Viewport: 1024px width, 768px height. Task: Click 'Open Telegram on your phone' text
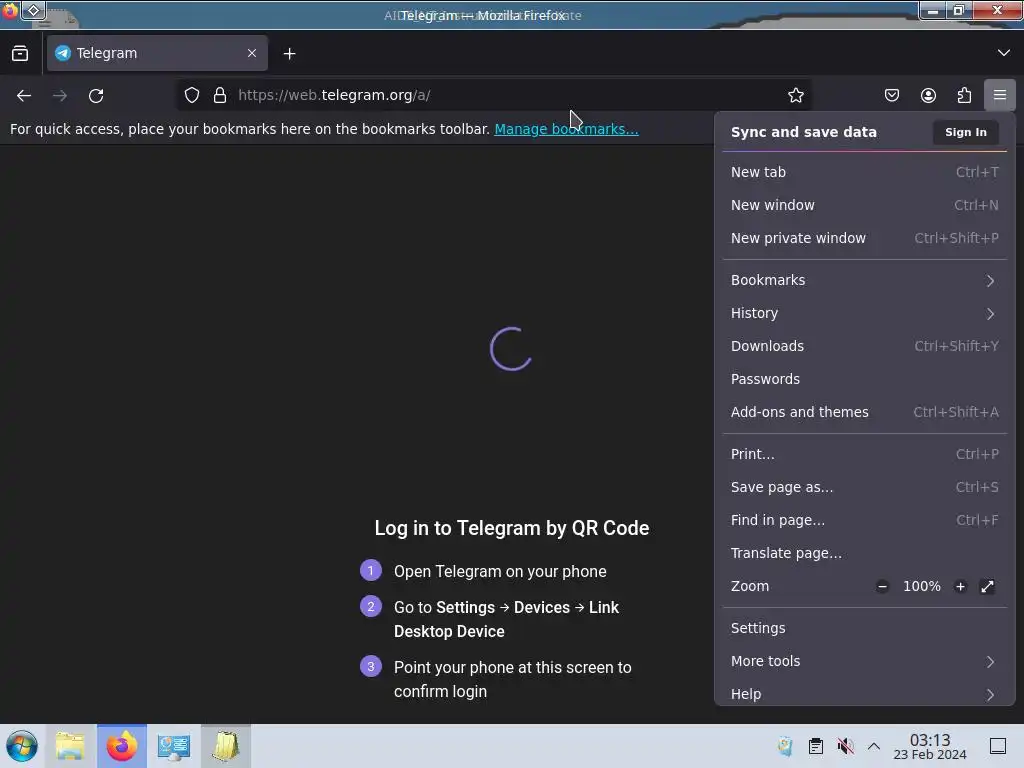pos(500,571)
